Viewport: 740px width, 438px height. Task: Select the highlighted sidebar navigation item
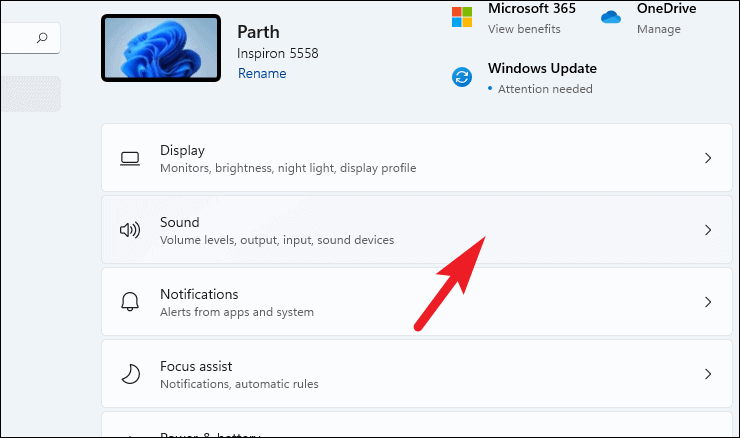(31, 94)
